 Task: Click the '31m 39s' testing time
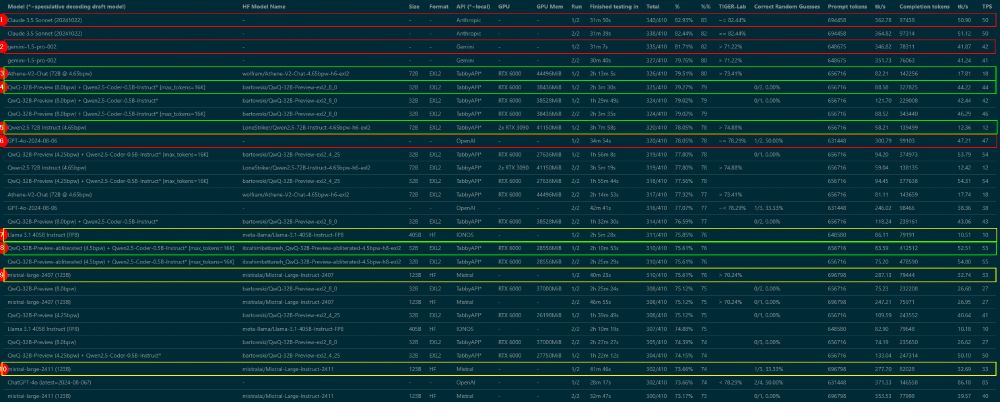(x=601, y=34)
